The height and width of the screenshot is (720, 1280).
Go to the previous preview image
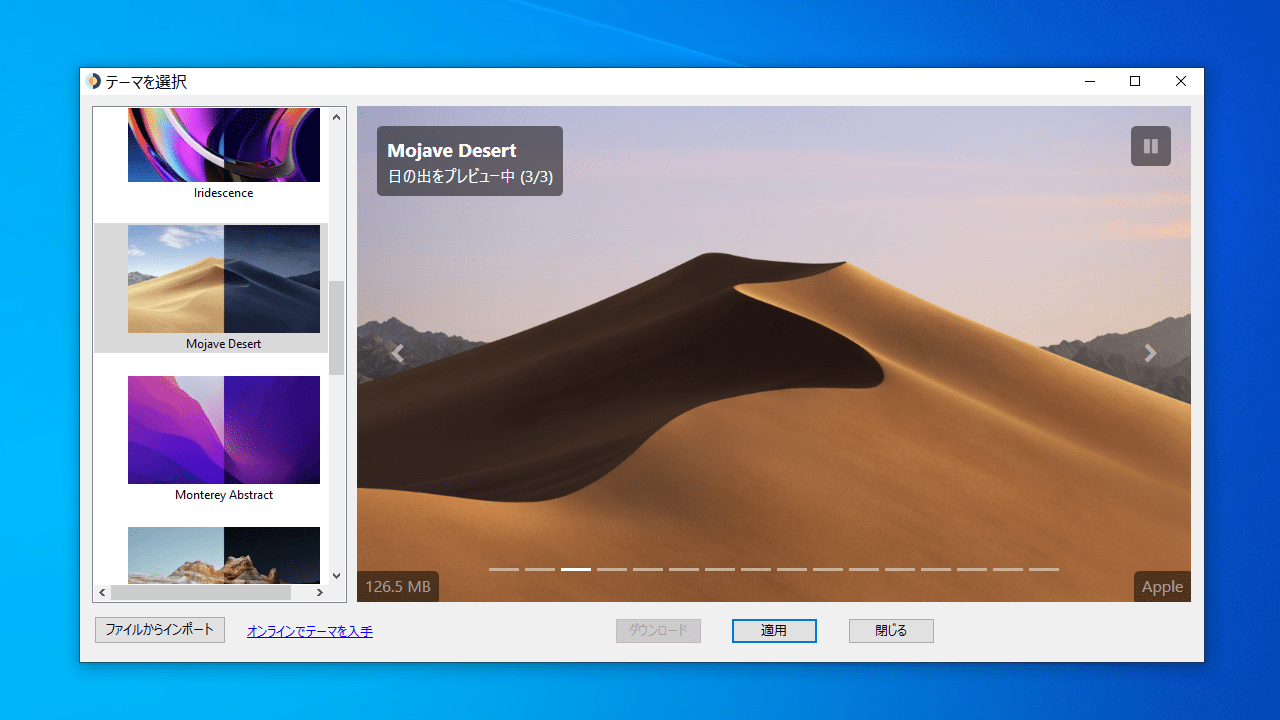[x=397, y=353]
